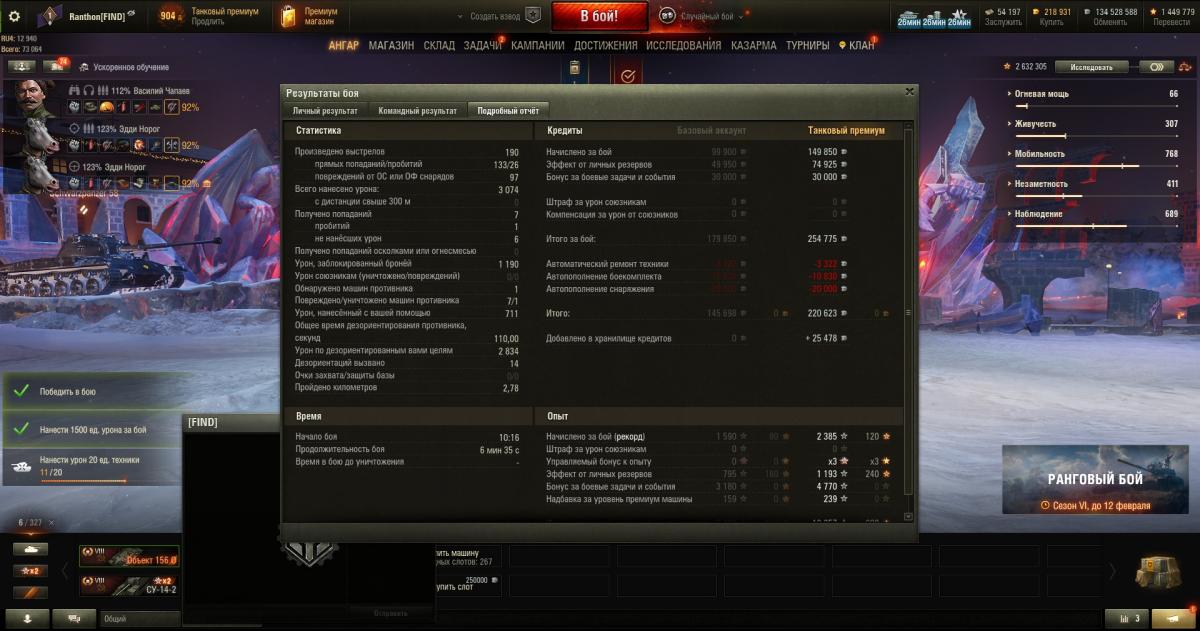
Task: Open the contacts list person icon
Action: click(28, 618)
